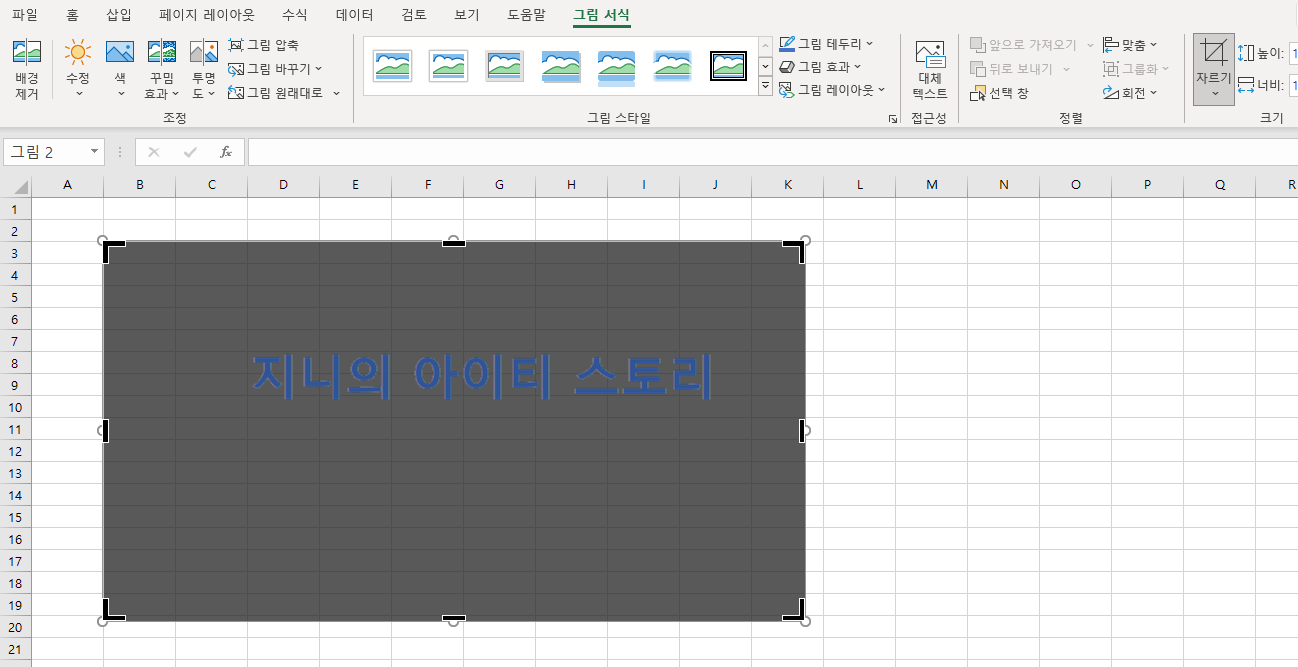The width and height of the screenshot is (1298, 667).
Task: Switch to the 홈 tab
Action: (72, 15)
